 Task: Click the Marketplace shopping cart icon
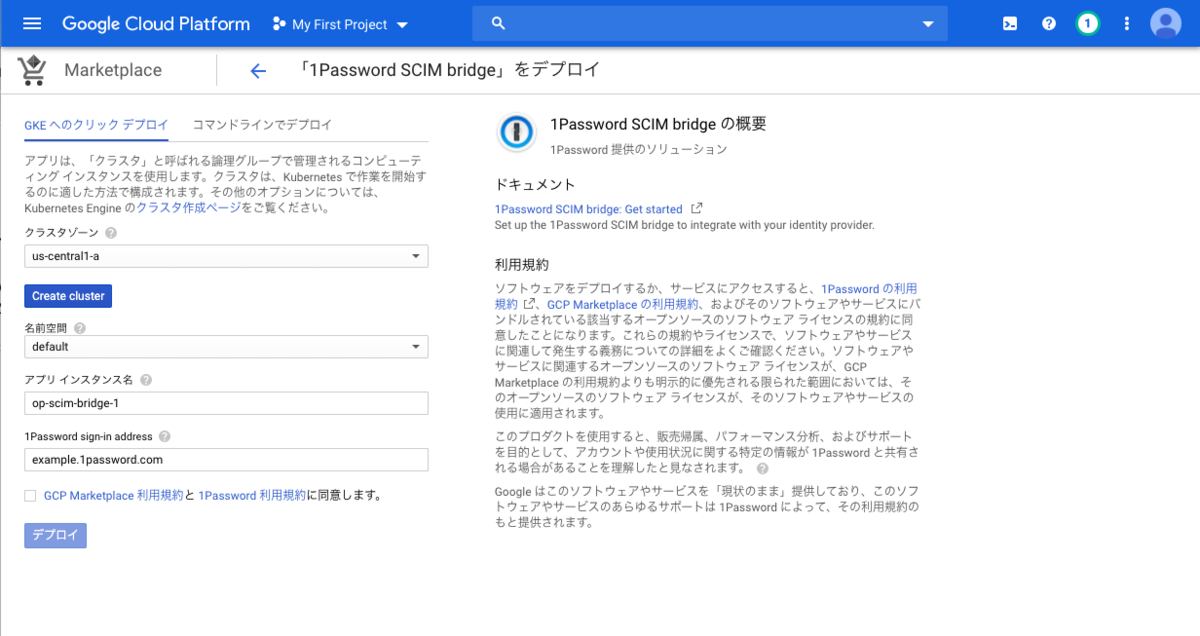(31, 70)
